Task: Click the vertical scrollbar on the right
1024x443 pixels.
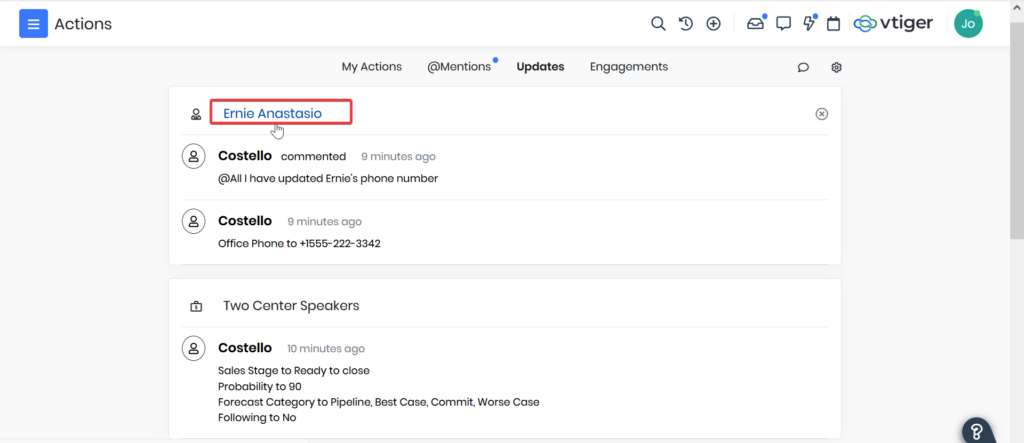Action: coord(1016,150)
